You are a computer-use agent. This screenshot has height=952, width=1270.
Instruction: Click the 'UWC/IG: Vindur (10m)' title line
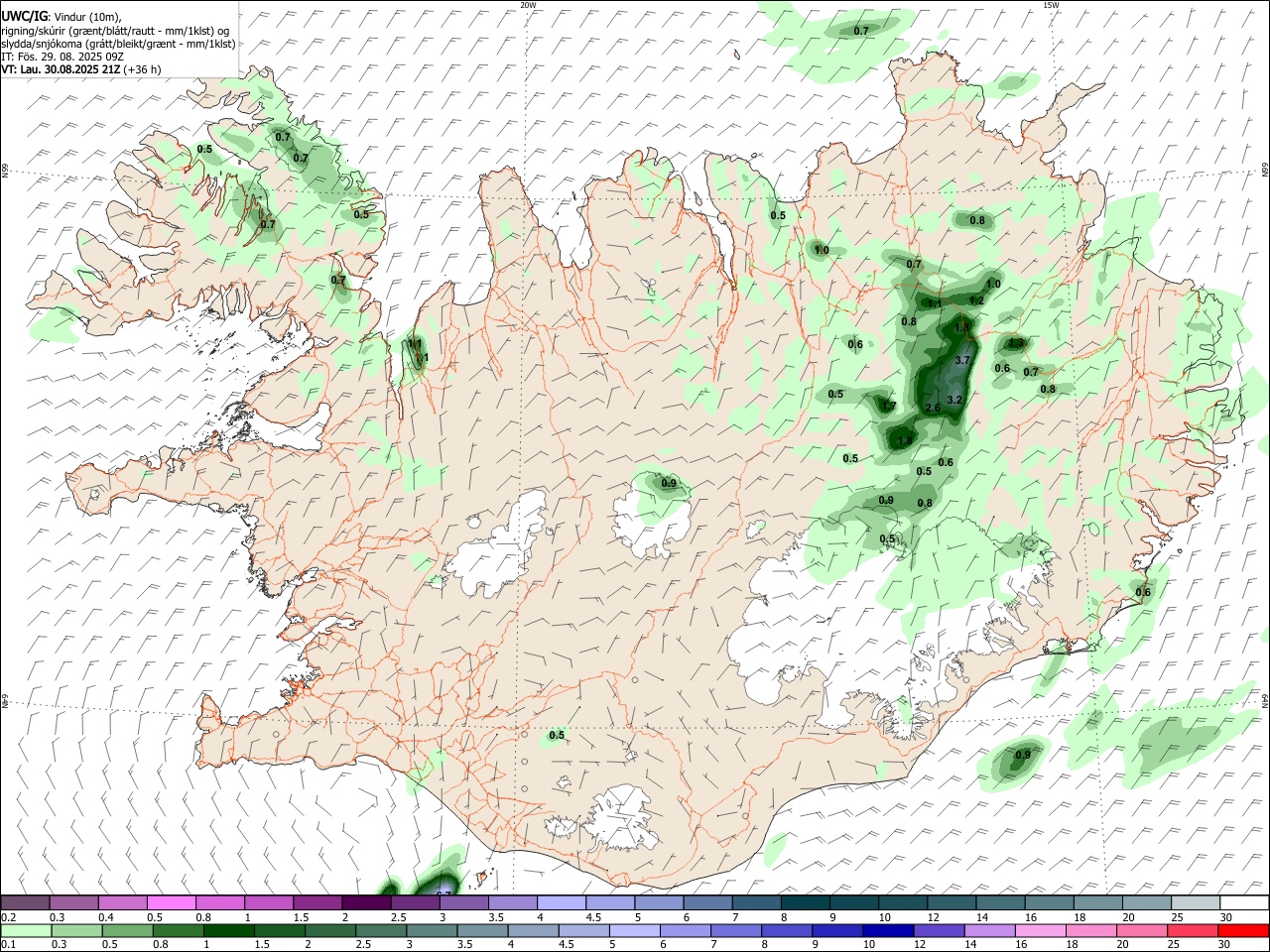(x=62, y=17)
